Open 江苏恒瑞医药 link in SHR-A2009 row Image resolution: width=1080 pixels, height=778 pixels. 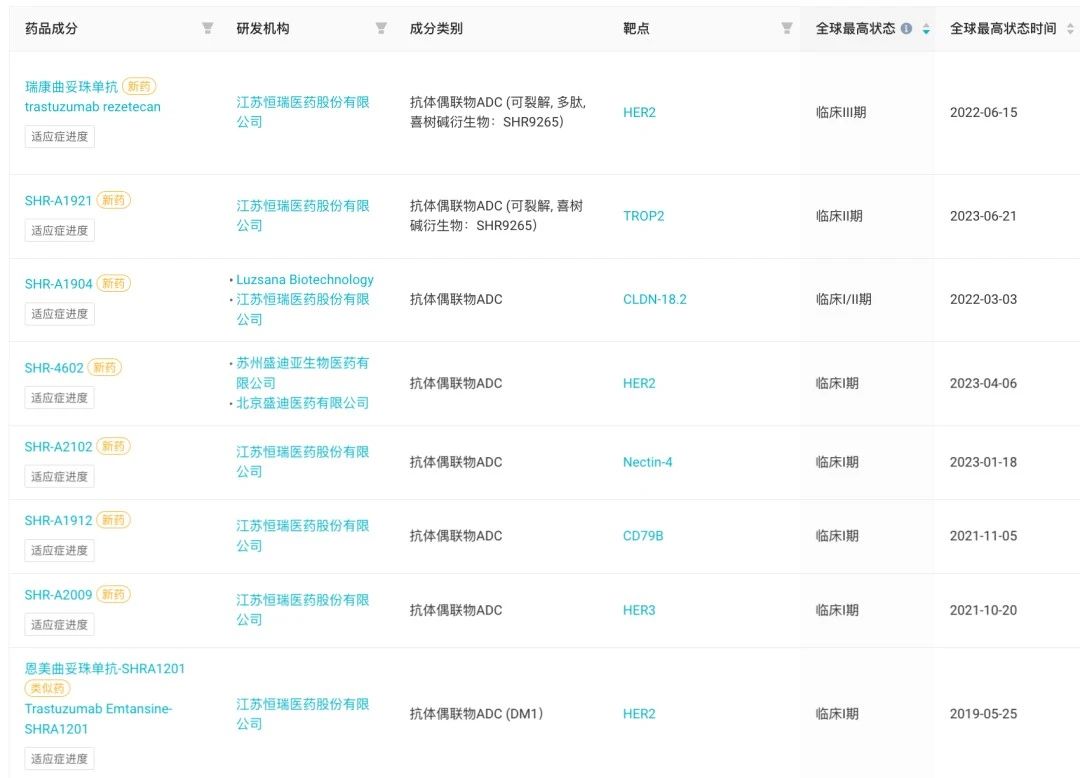(302, 609)
